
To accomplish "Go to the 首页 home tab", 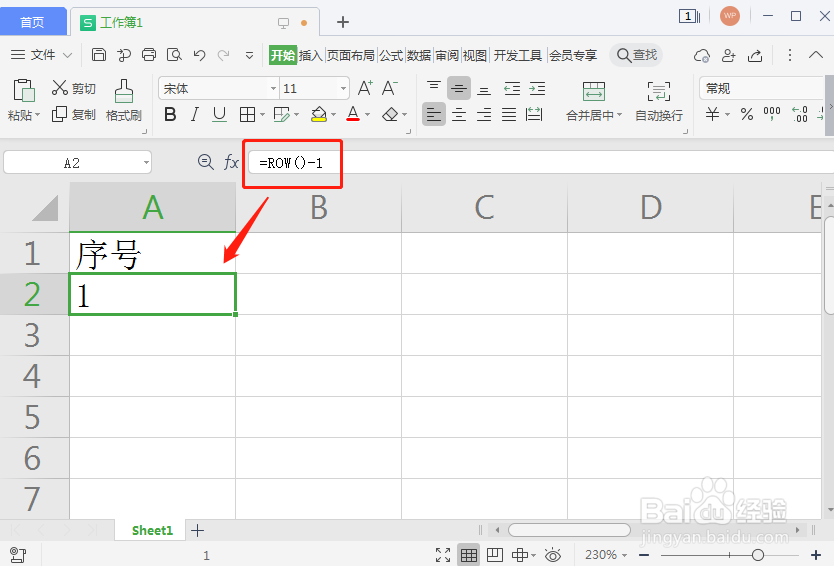I will point(32,22).
